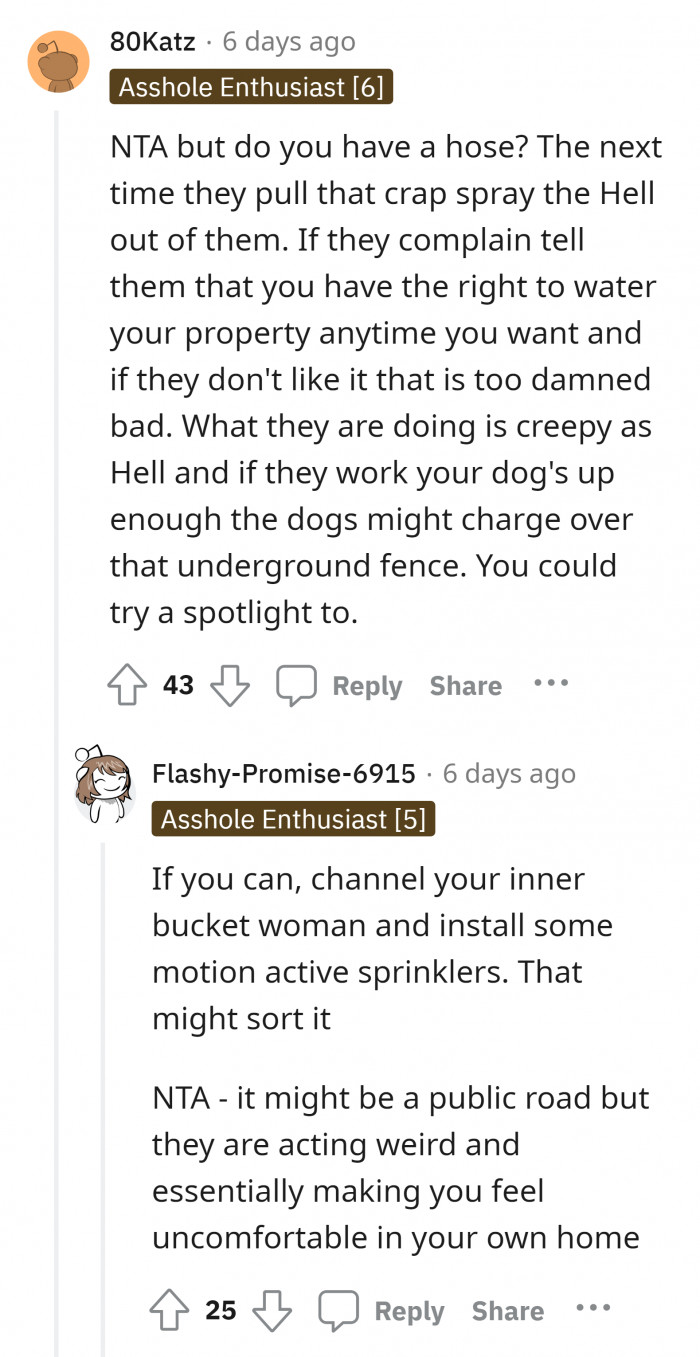Open the 80Katz avatar profile
Image resolution: width=700 pixels, height=1357 pixels.
coord(57,62)
